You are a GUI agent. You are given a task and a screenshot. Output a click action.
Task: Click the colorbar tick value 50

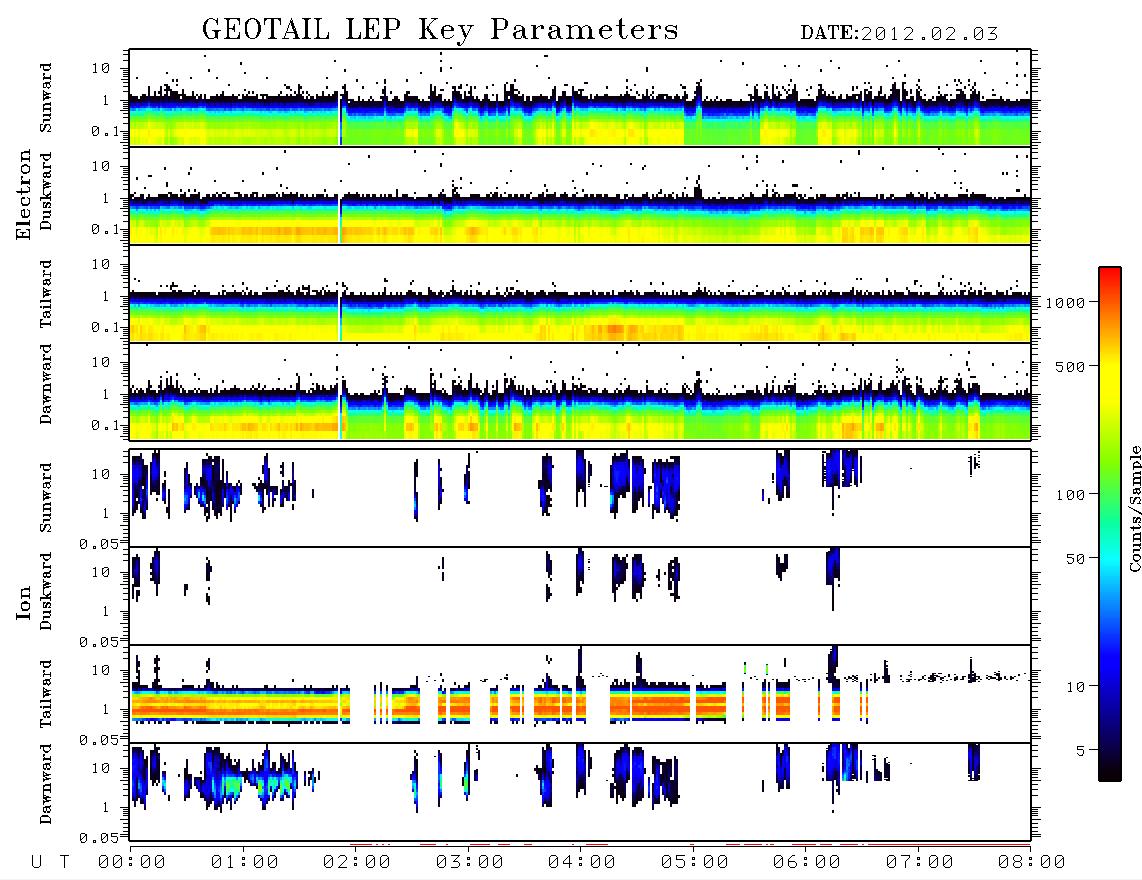pyautogui.click(x=1075, y=559)
